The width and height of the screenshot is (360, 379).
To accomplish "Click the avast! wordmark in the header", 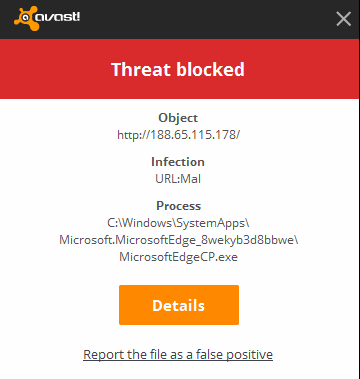I will point(57,17).
